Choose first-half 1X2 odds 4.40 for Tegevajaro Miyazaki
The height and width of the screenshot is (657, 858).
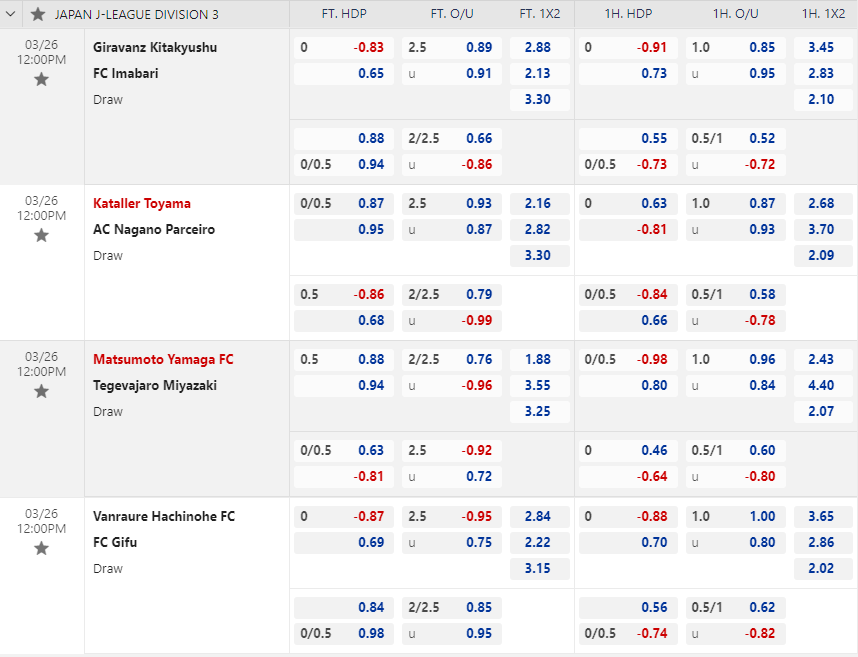click(823, 386)
